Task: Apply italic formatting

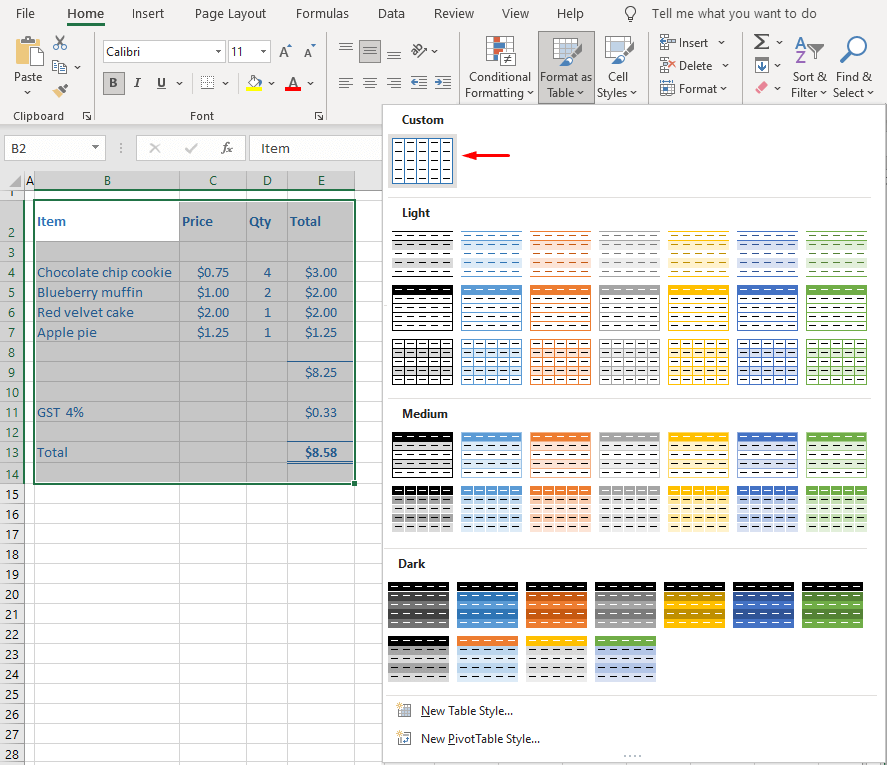Action: point(136,83)
